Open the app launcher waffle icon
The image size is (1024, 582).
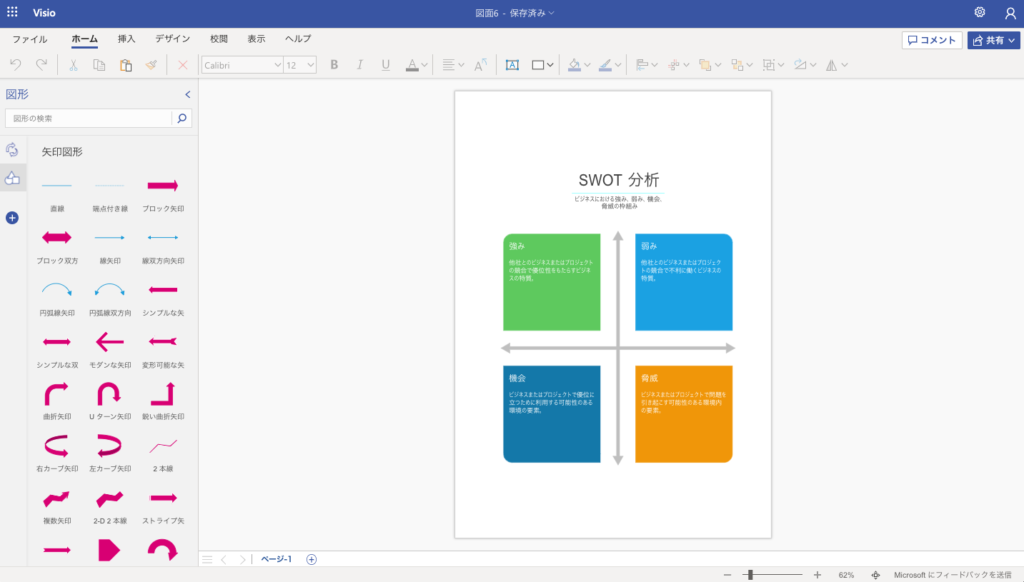pyautogui.click(x=12, y=12)
